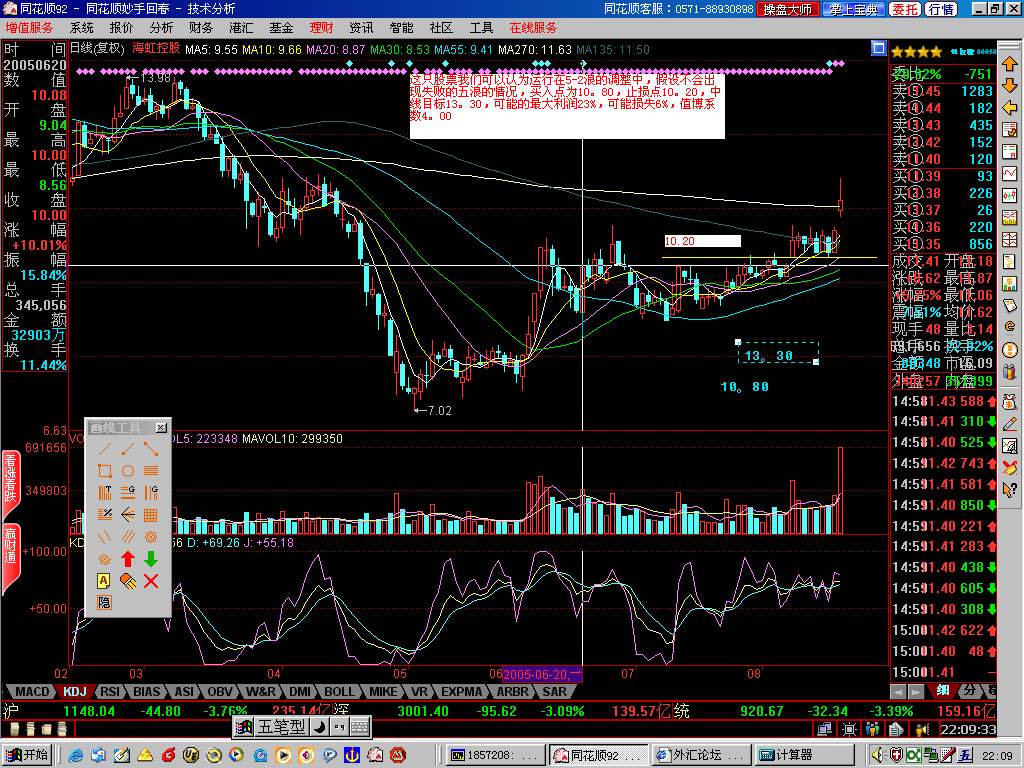Click the orange up arrow in right toolbar
The height and width of the screenshot is (768, 1024).
pyautogui.click(x=1010, y=64)
